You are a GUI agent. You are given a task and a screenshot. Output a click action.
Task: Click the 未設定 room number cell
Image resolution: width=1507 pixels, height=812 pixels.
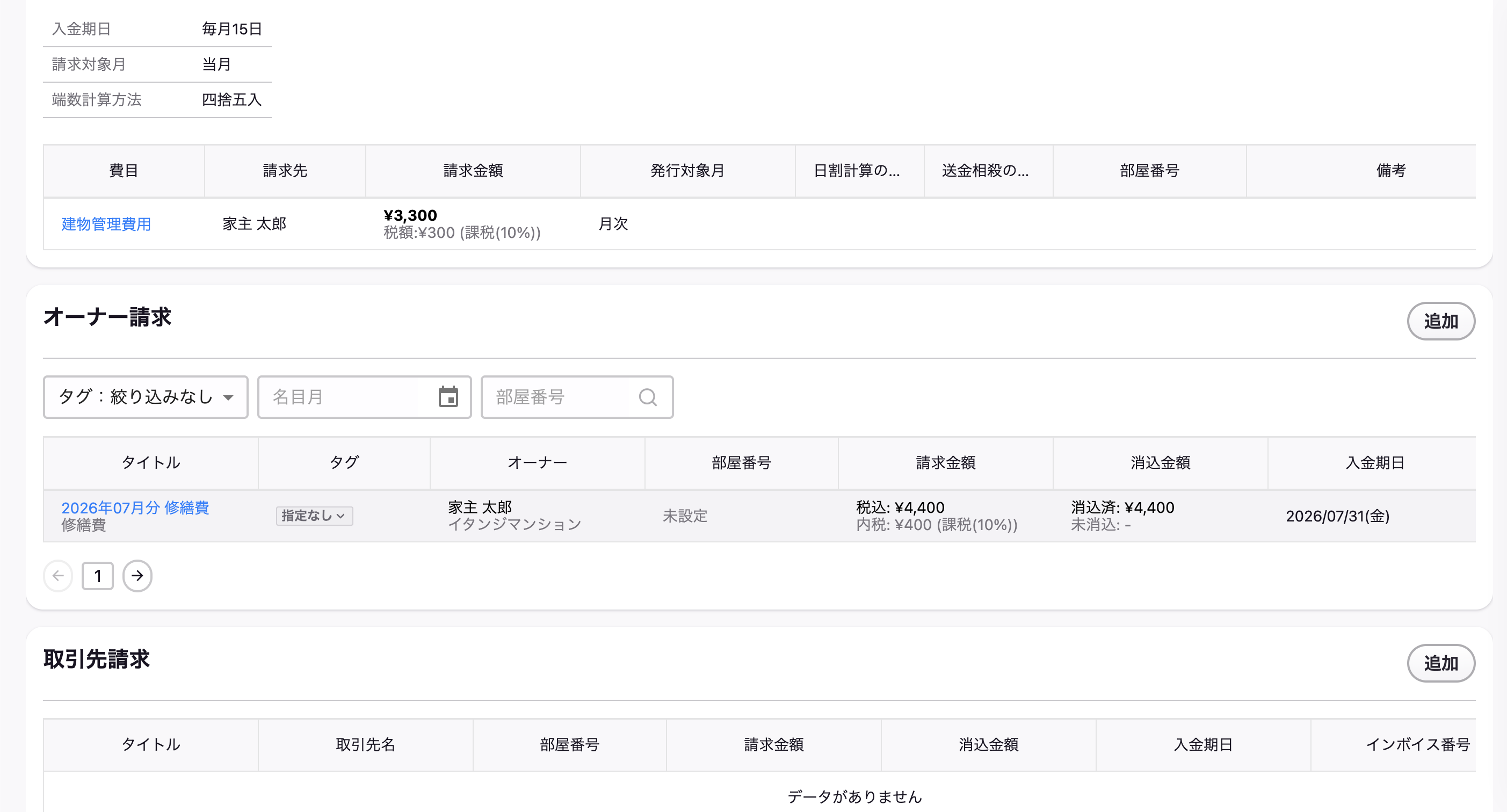pos(685,516)
